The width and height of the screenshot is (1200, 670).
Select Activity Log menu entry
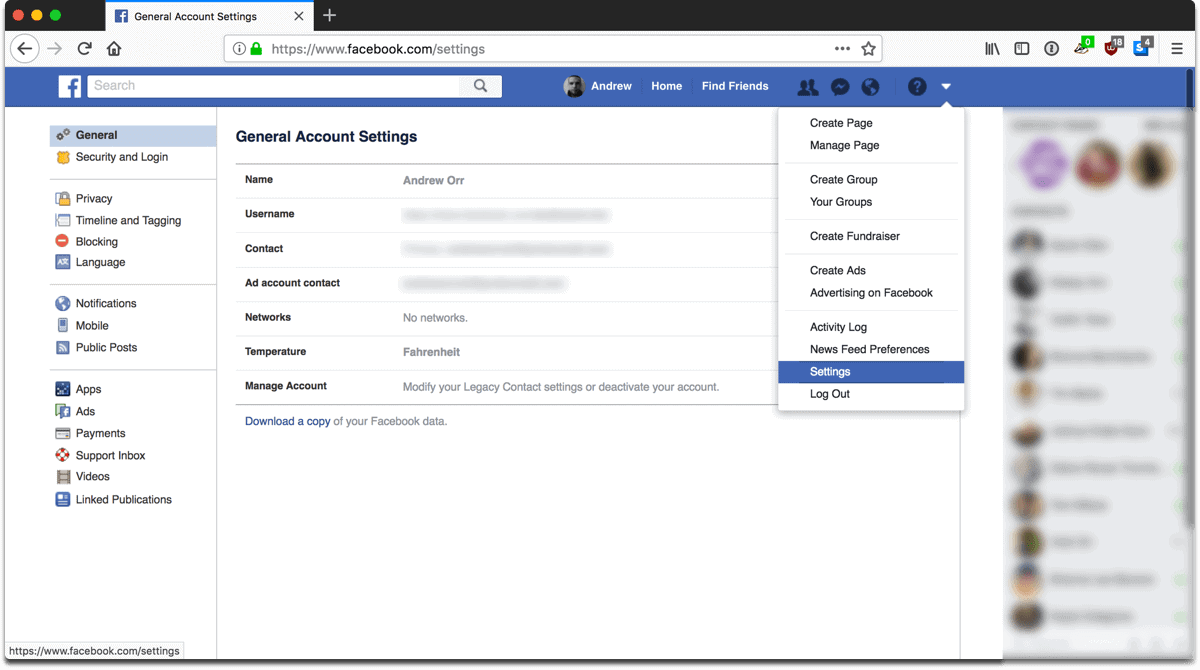[838, 327]
